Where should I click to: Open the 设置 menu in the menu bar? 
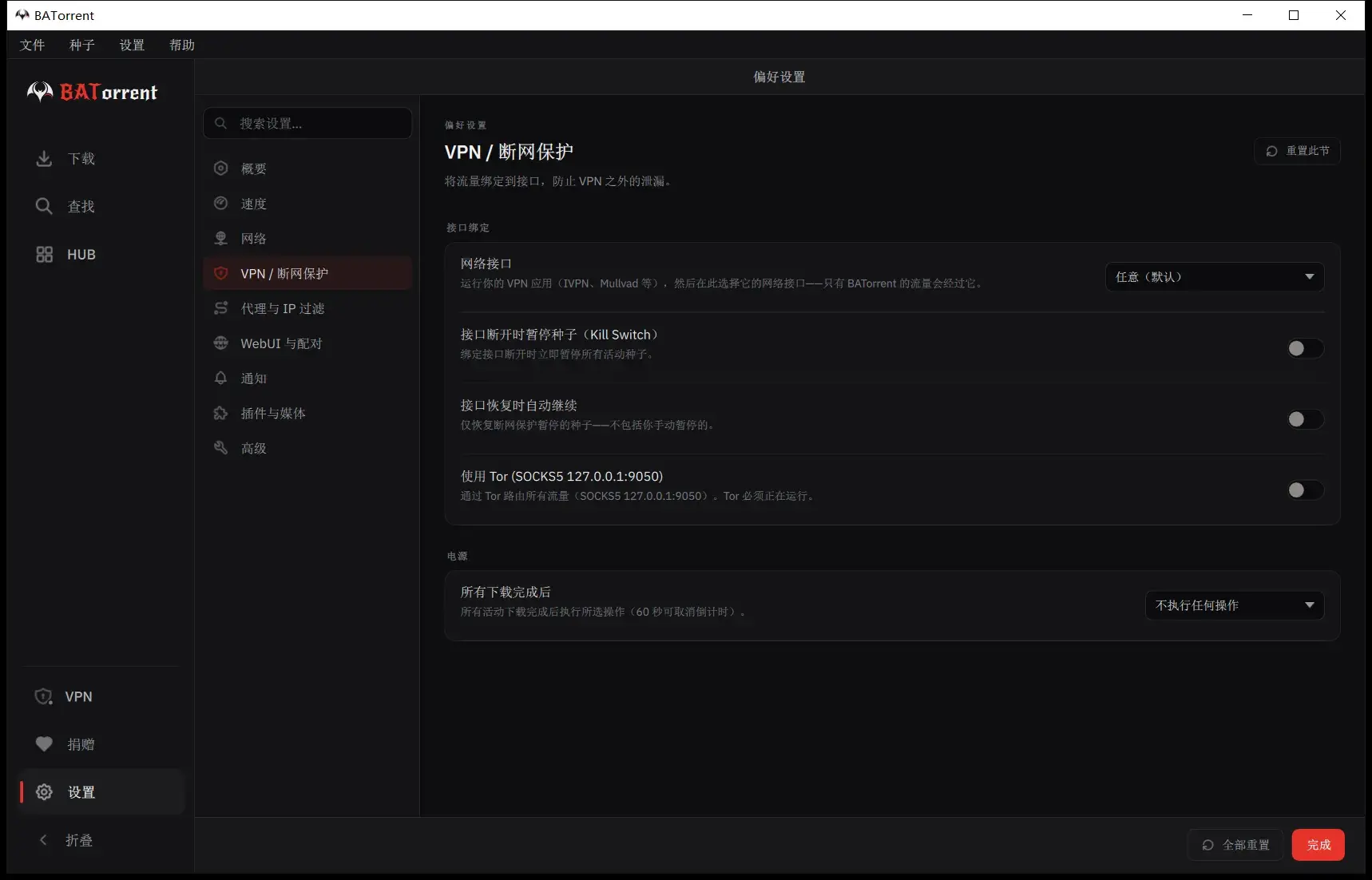click(x=133, y=45)
